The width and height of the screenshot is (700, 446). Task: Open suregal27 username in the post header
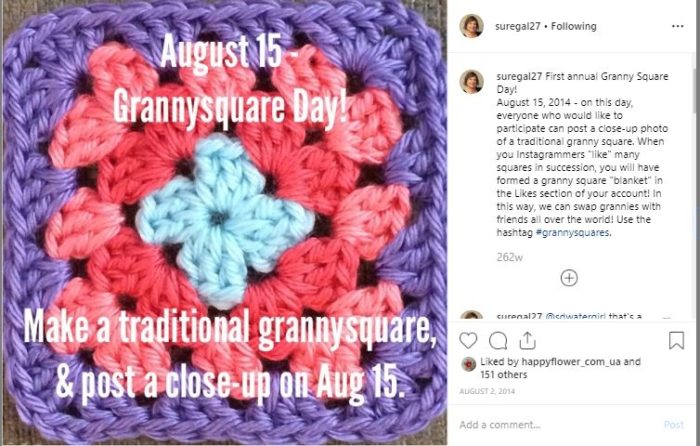[x=518, y=26]
